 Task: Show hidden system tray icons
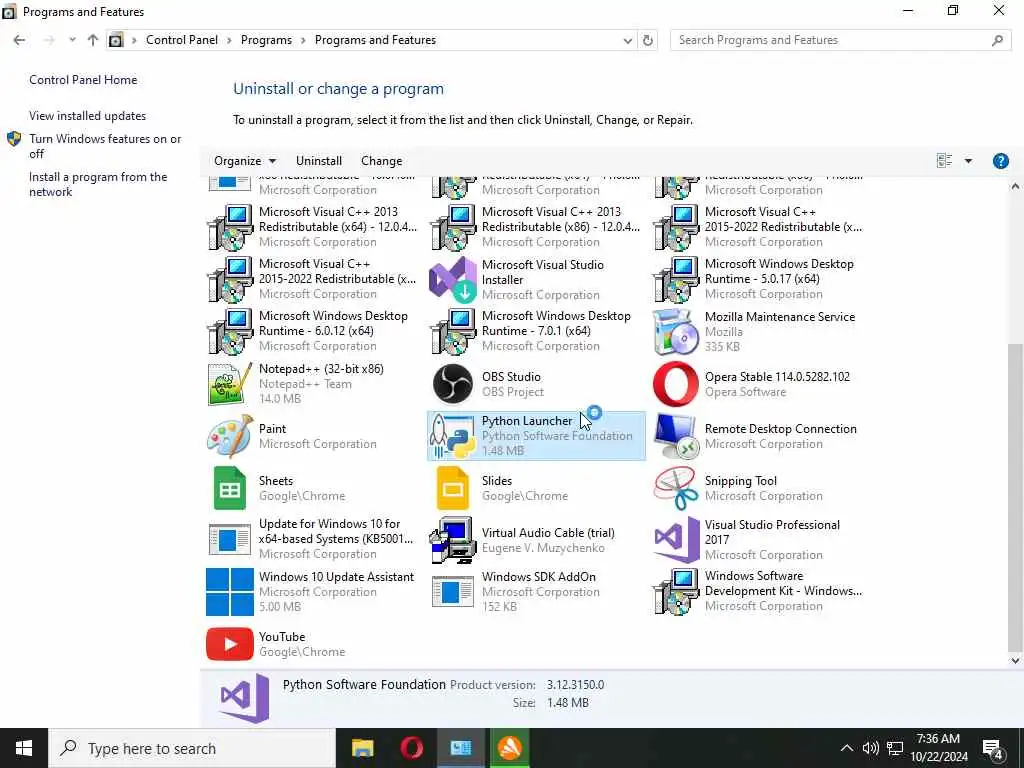846,748
